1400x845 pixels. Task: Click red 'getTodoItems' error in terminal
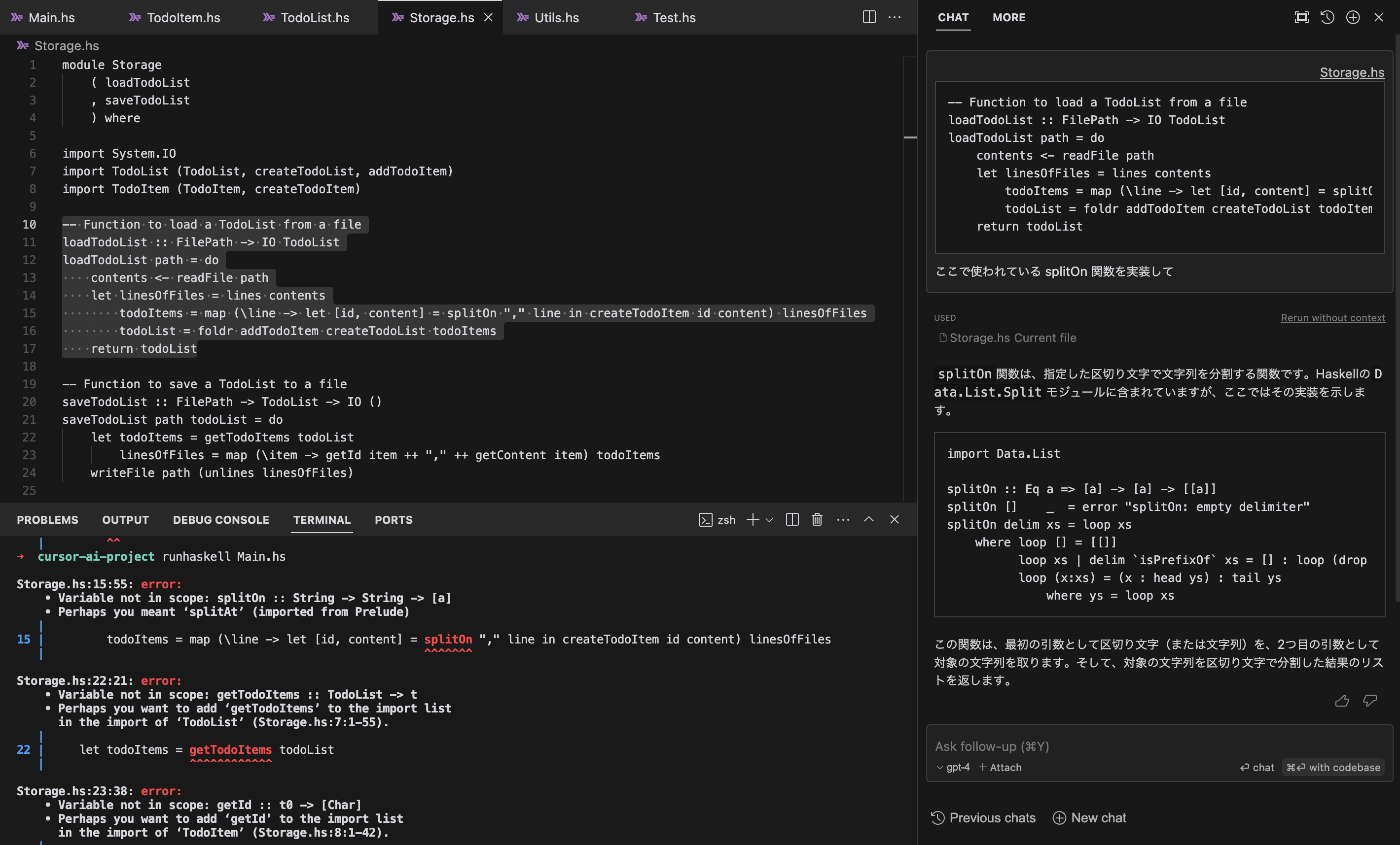(x=230, y=749)
